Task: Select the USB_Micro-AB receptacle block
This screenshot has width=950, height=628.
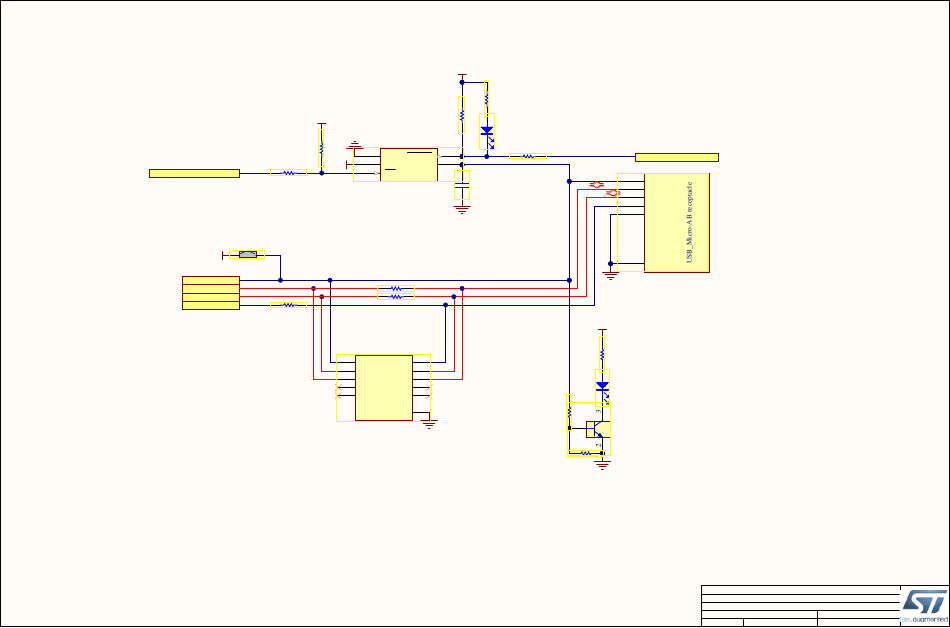Action: click(x=677, y=223)
